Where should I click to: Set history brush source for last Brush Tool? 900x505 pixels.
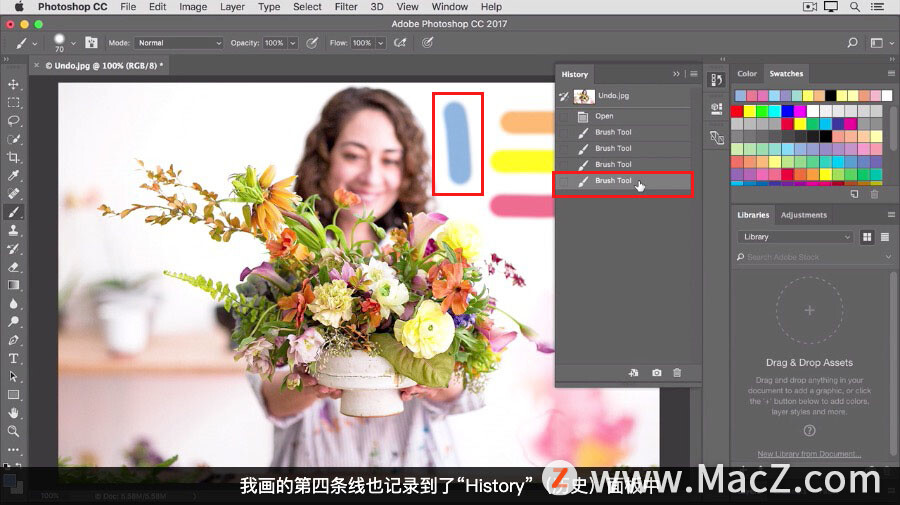point(564,181)
